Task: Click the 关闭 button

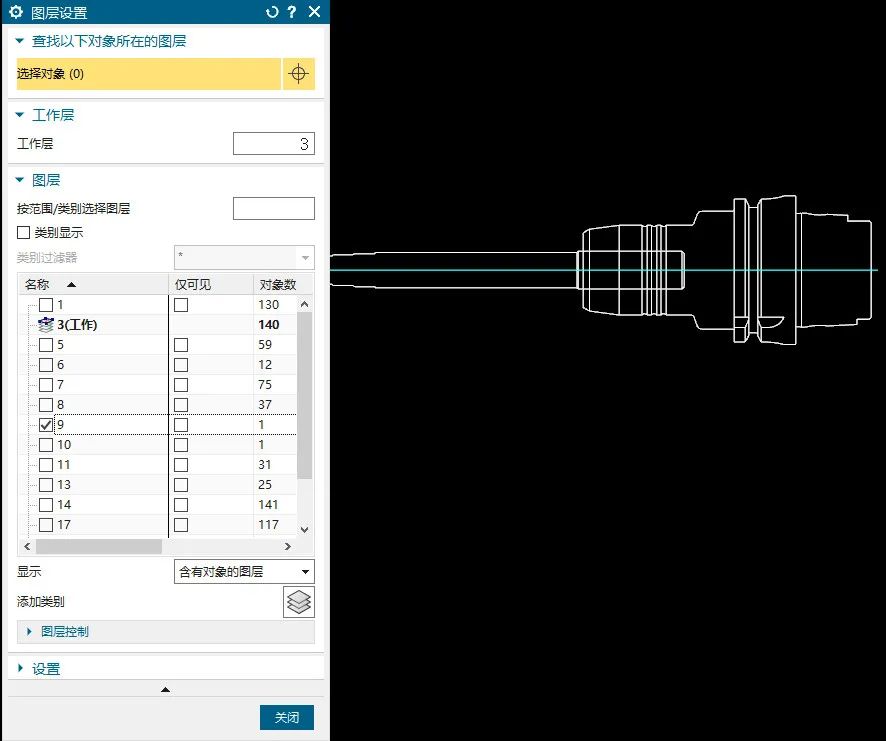Action: pos(286,717)
